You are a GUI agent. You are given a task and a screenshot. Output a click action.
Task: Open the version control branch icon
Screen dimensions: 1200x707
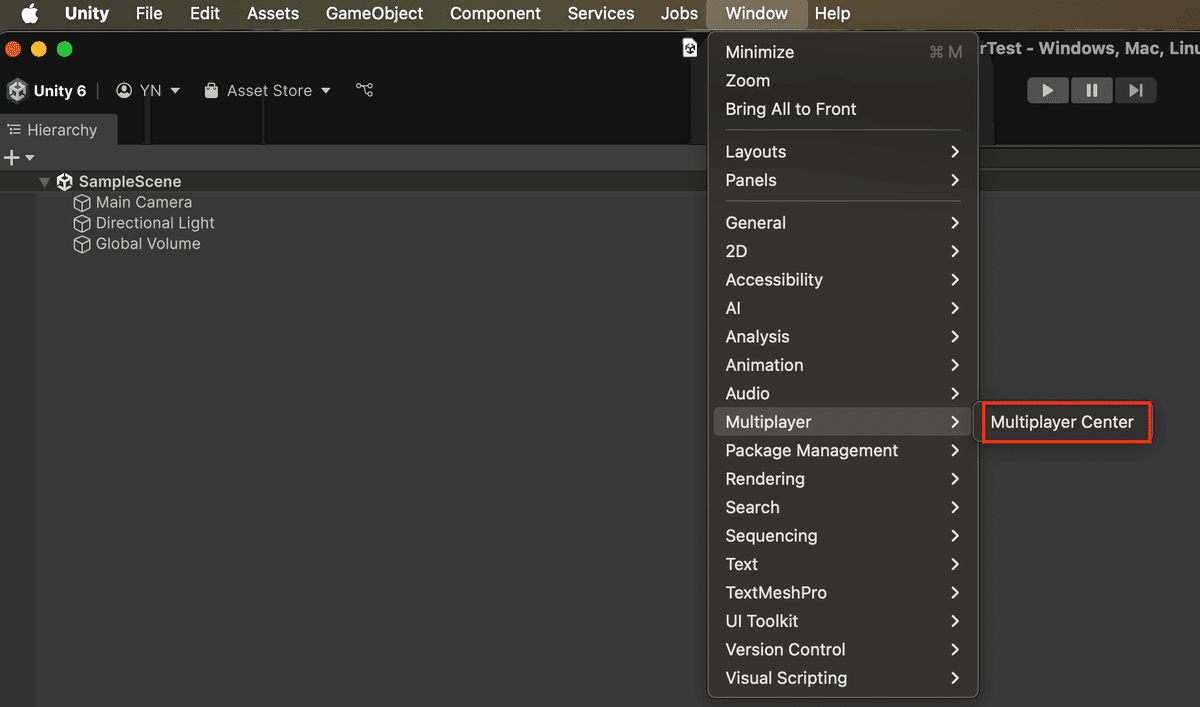point(364,90)
